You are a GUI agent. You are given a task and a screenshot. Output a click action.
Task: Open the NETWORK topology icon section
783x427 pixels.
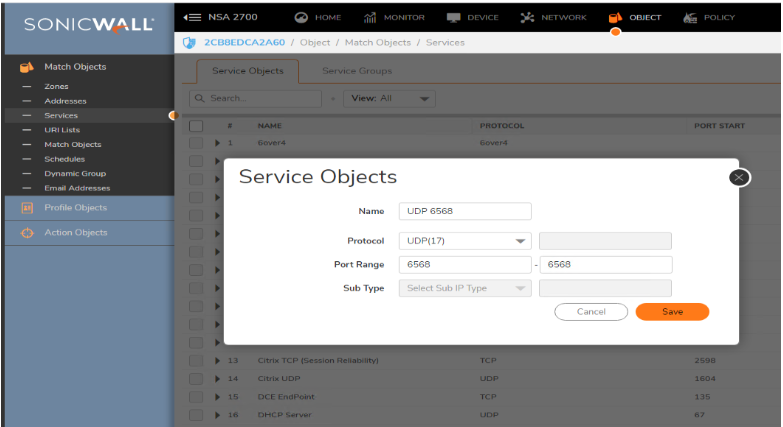[528, 17]
